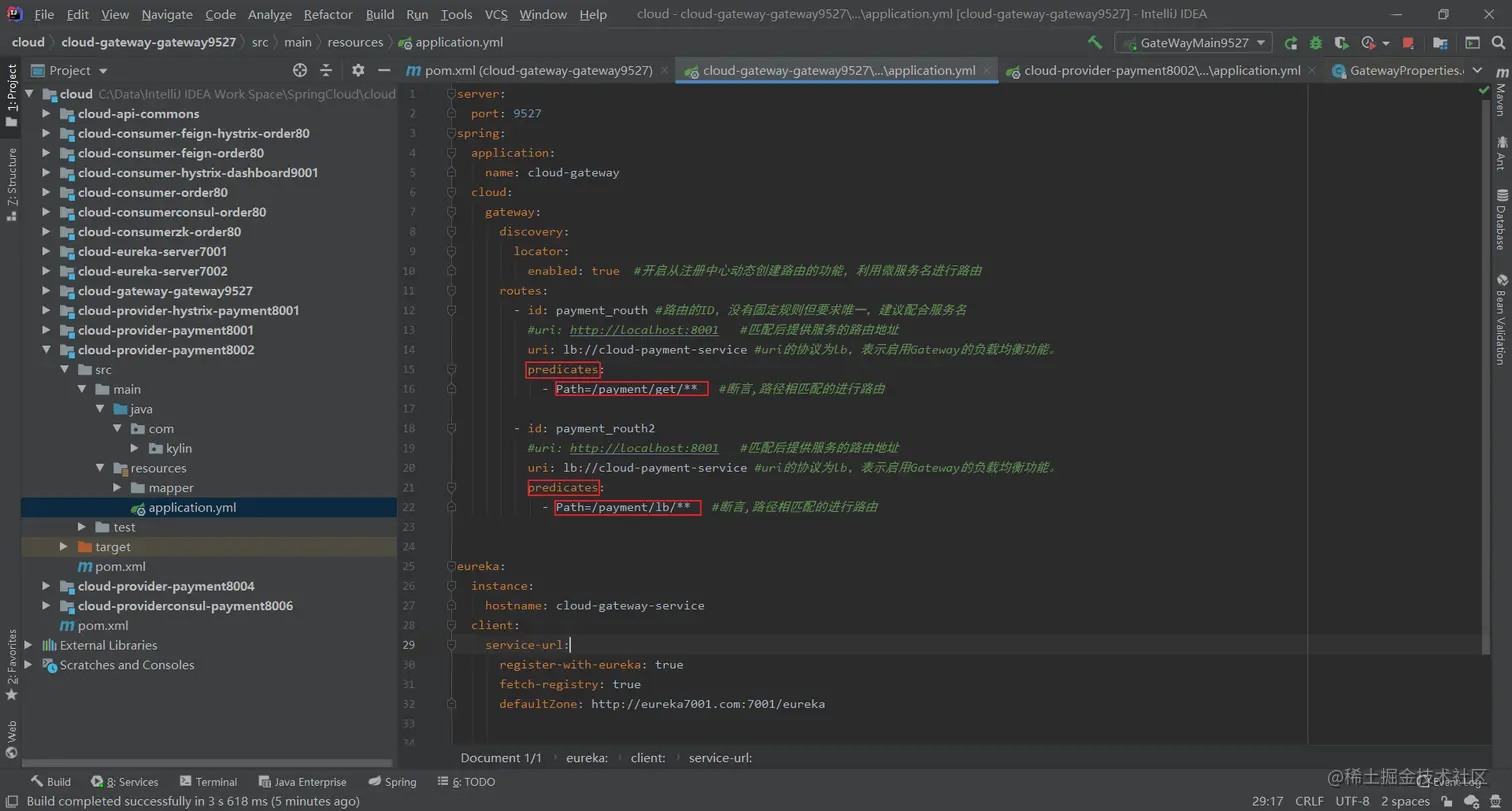The width and height of the screenshot is (1512, 811).
Task: Hide the Project tool window
Action: point(384,70)
